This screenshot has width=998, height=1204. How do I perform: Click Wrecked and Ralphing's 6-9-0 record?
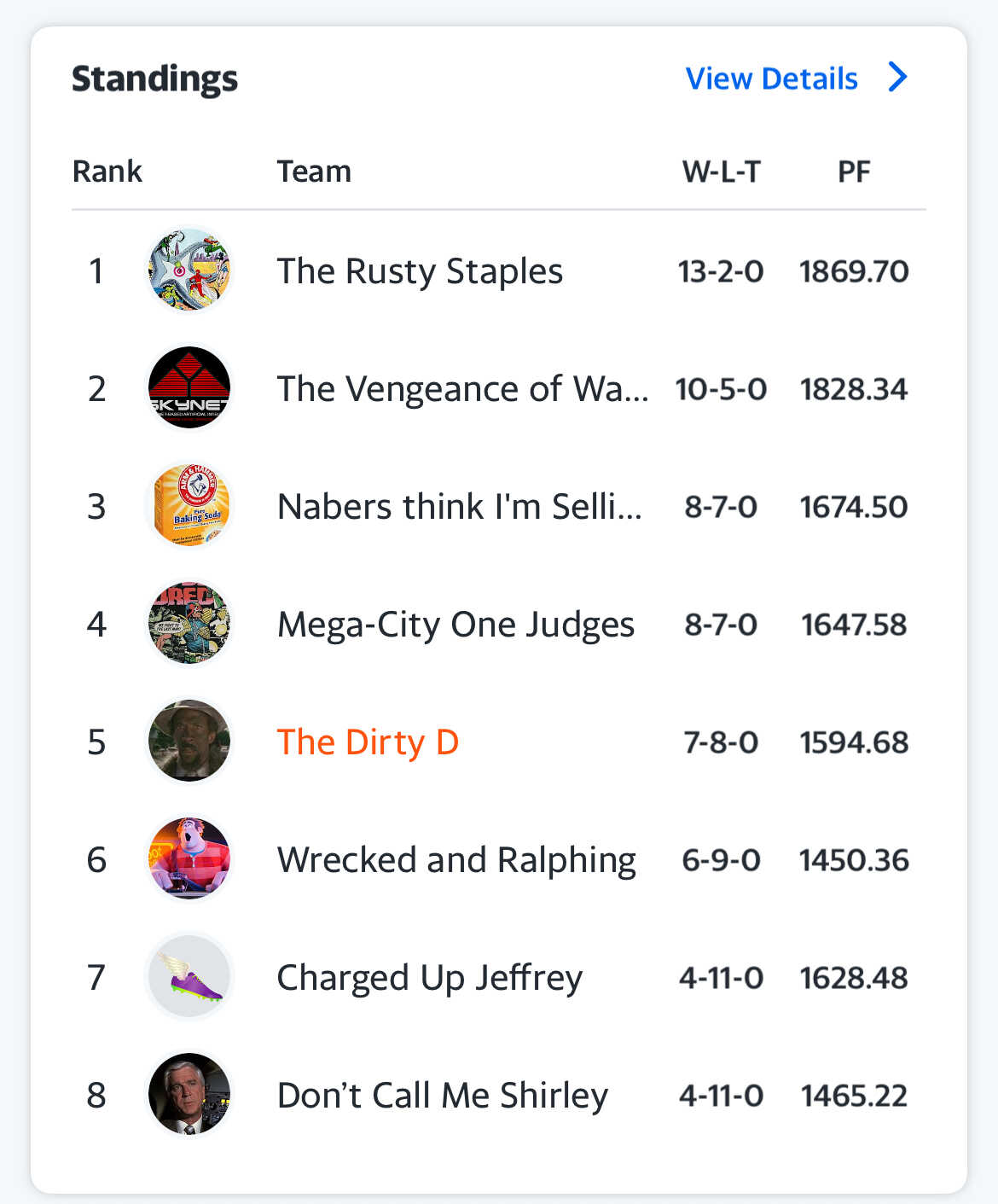tap(721, 860)
